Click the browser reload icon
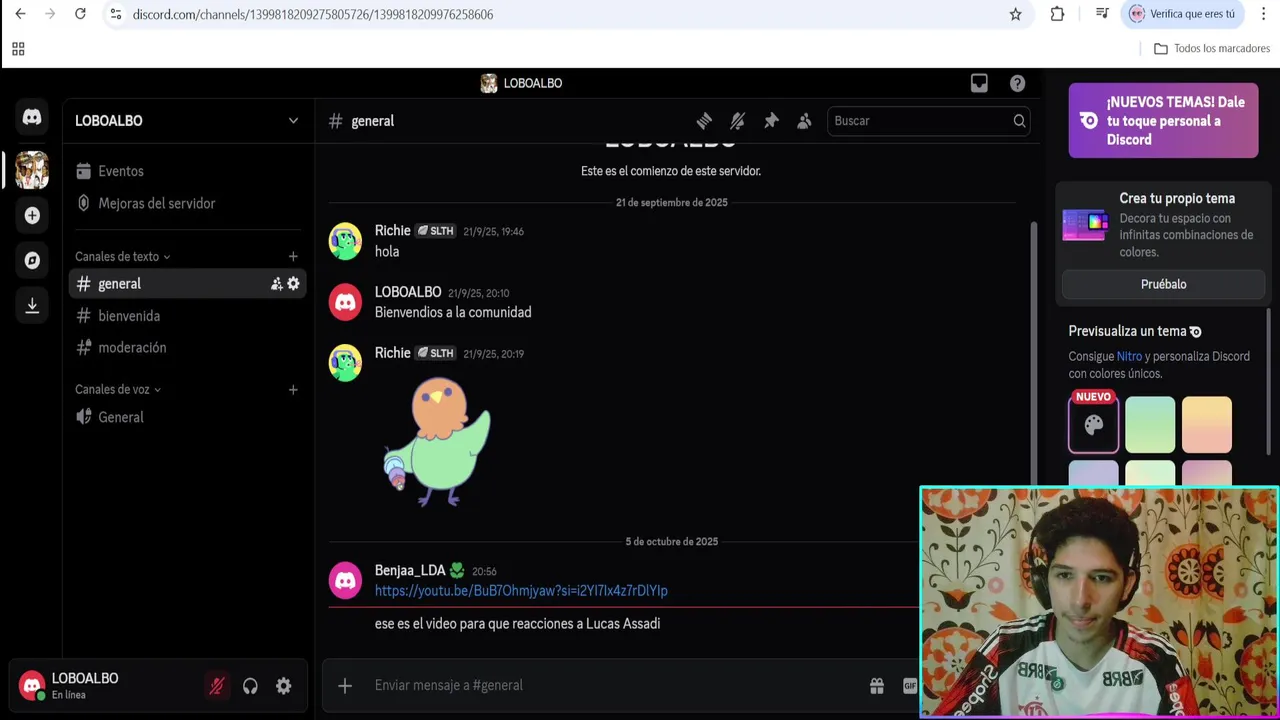 80,14
